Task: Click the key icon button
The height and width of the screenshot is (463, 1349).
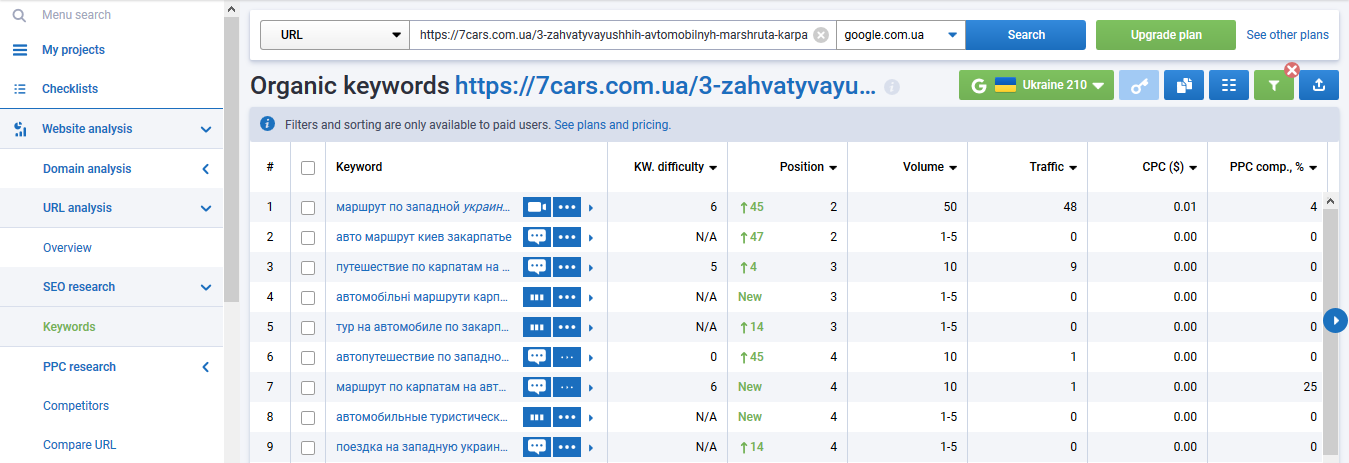Action: (x=1138, y=86)
